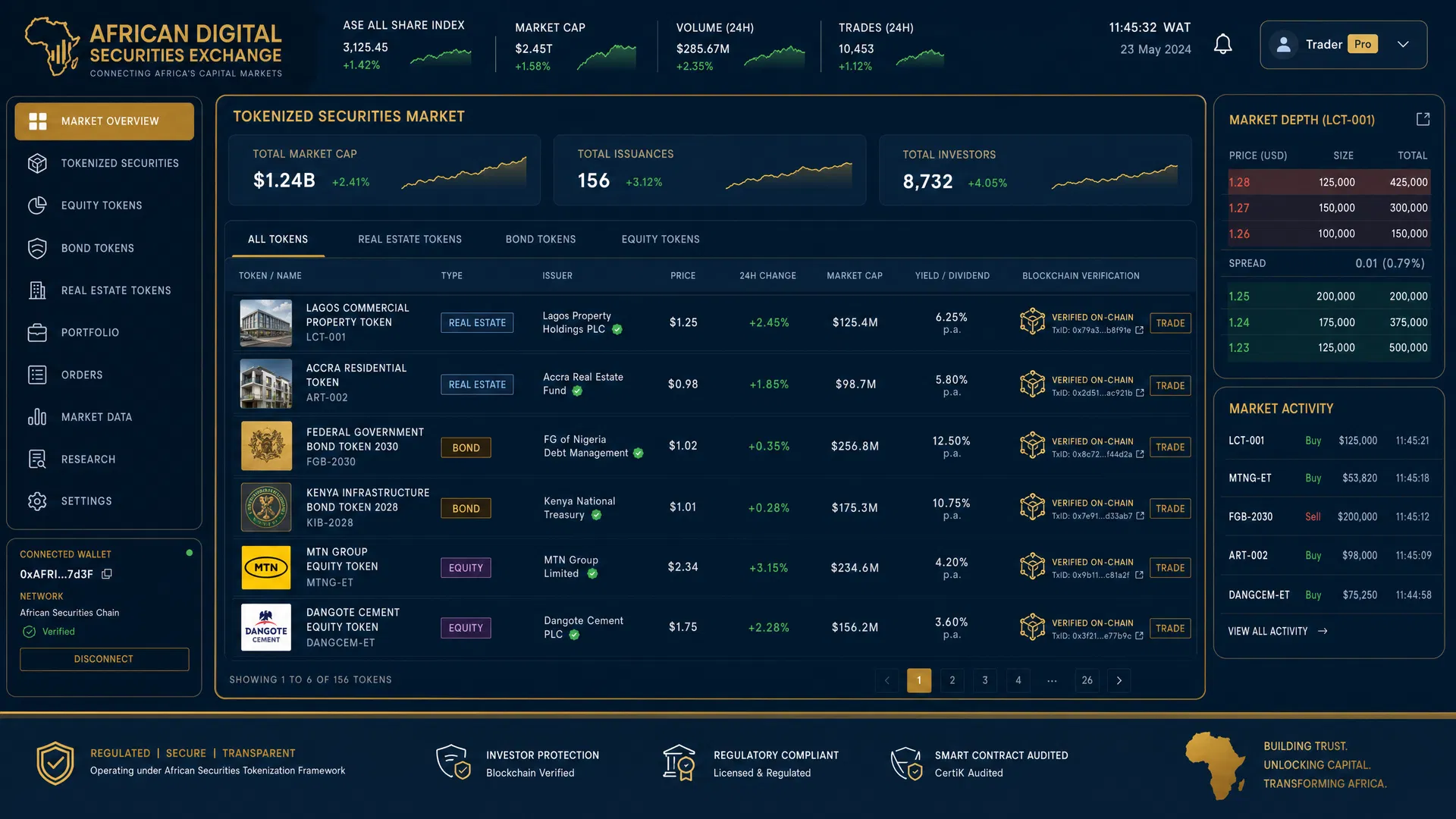Click MTNG-ET blockchain verification cube icon

[x=1032, y=566]
